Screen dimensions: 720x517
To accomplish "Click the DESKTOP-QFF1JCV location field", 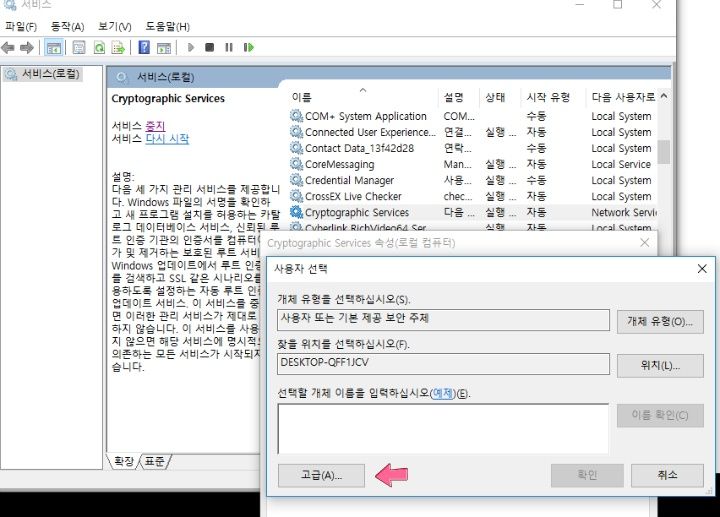I will (444, 364).
